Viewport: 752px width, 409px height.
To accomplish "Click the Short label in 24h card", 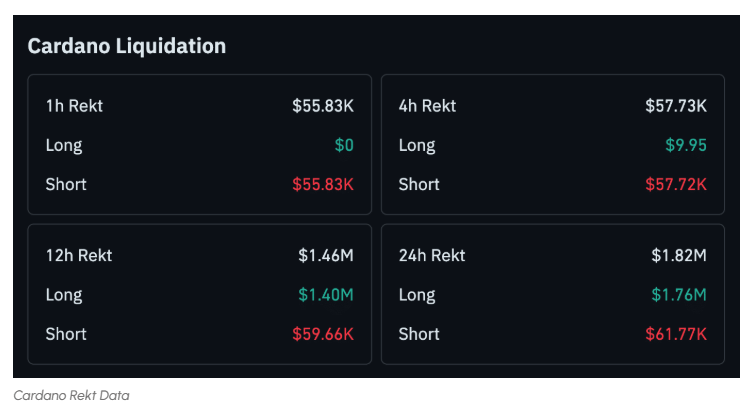I will click(419, 334).
